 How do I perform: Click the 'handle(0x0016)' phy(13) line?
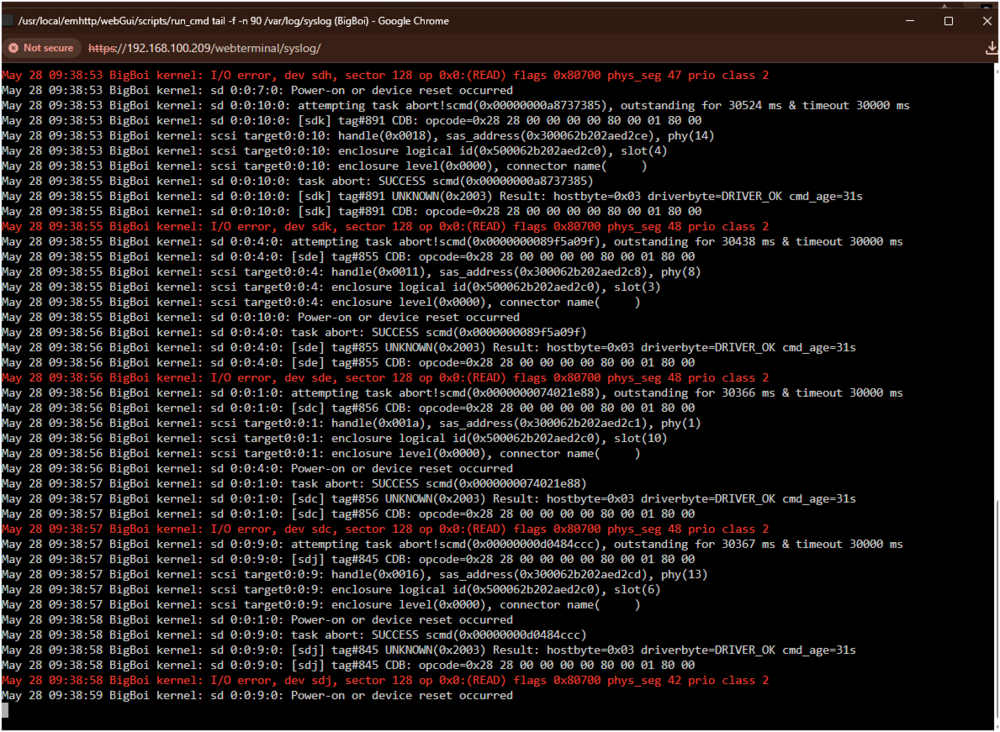[x=355, y=575]
